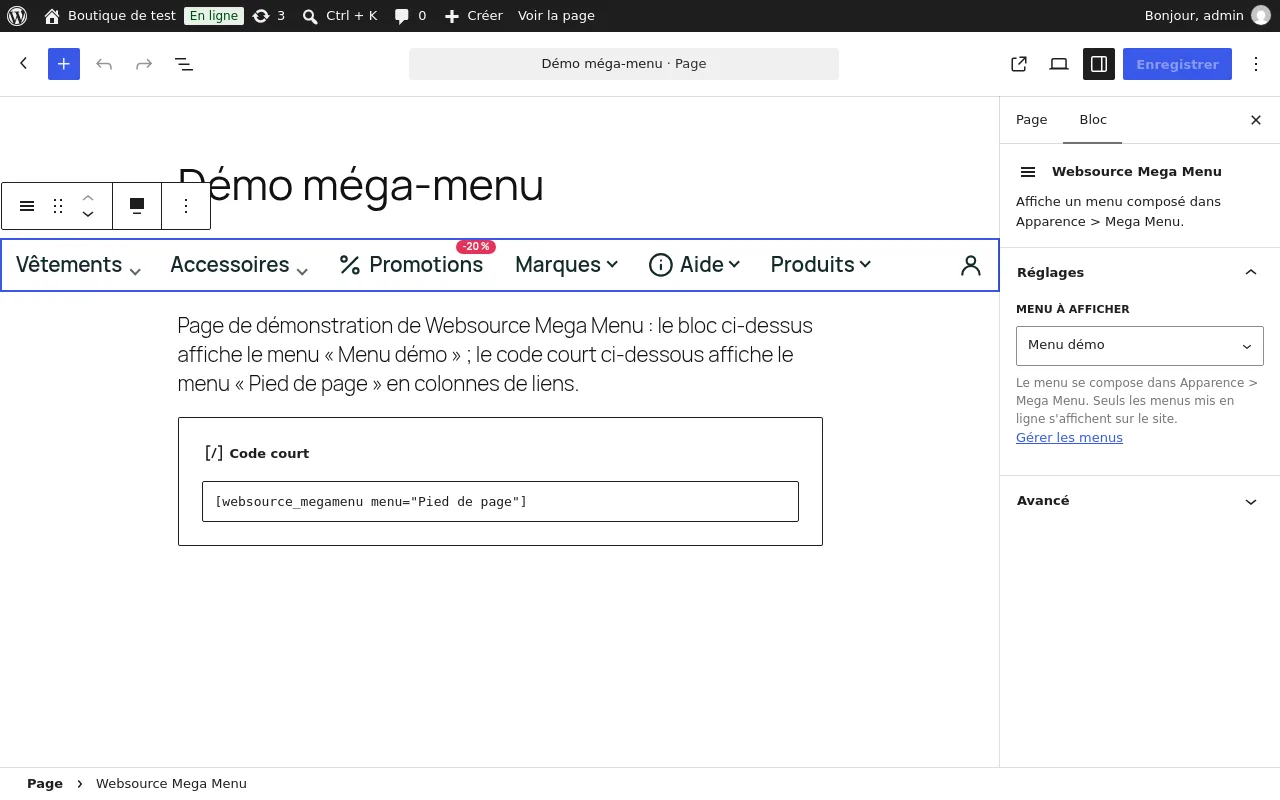Click the block drag handle
This screenshot has height=800, width=1280.
(x=58, y=206)
